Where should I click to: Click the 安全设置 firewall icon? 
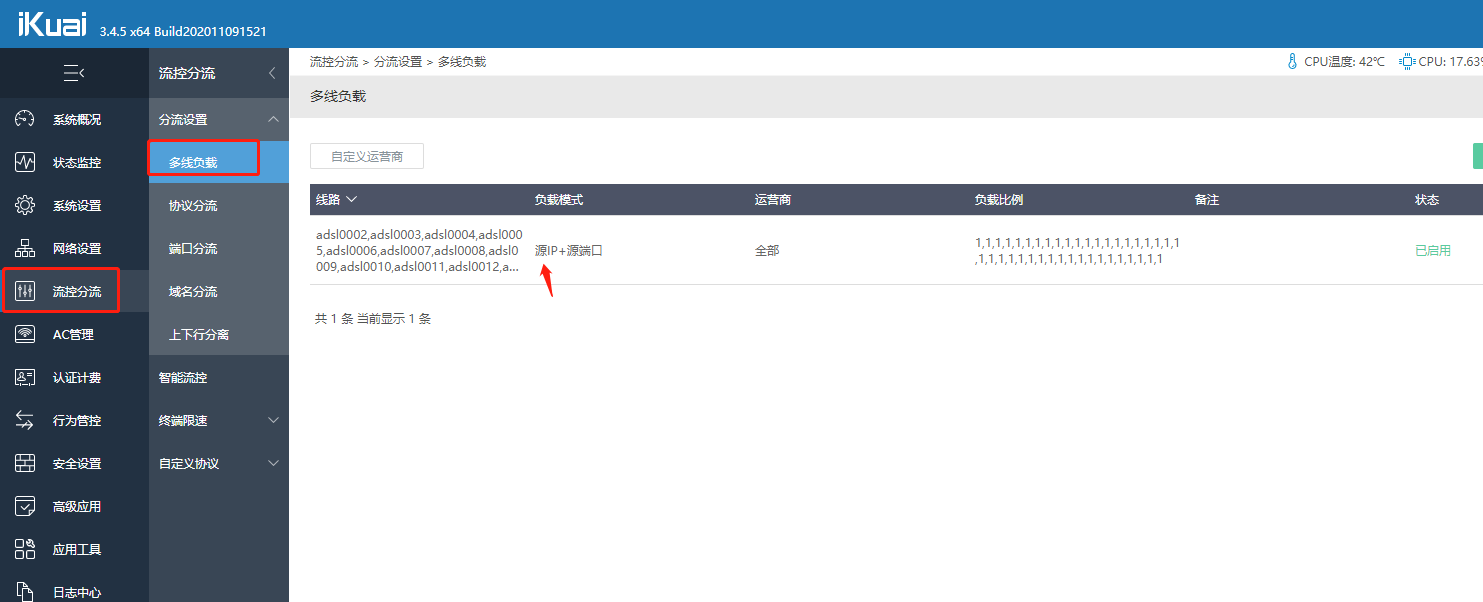pyautogui.click(x=25, y=463)
